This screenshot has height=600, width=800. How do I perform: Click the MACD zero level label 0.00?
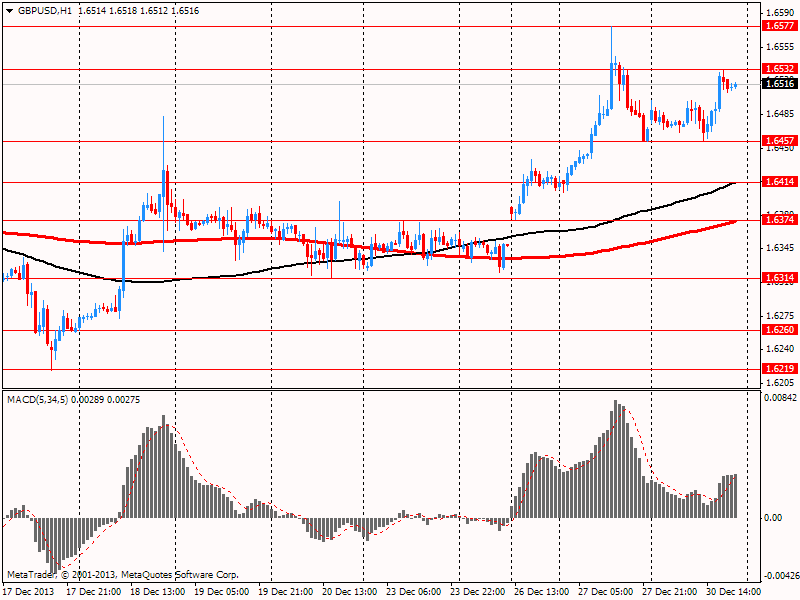(x=773, y=518)
